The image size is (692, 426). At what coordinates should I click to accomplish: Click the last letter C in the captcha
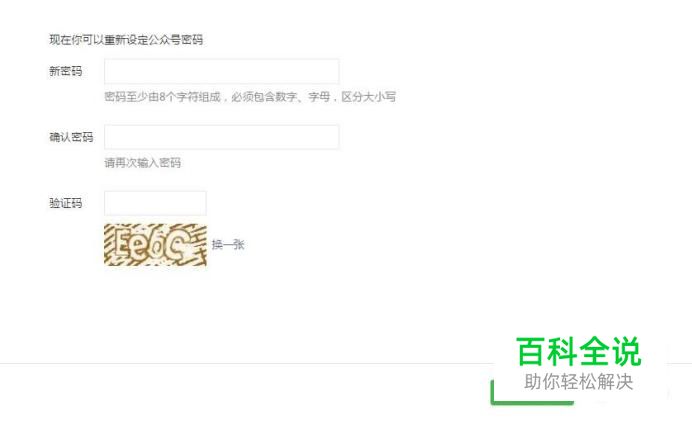tap(182, 245)
